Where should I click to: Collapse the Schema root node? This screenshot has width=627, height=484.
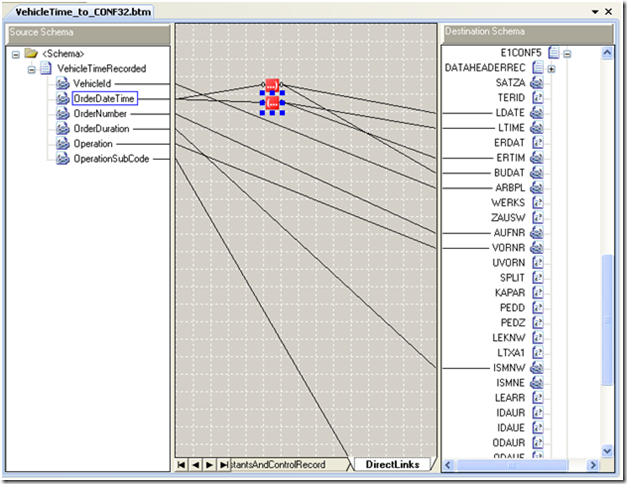coord(16,54)
